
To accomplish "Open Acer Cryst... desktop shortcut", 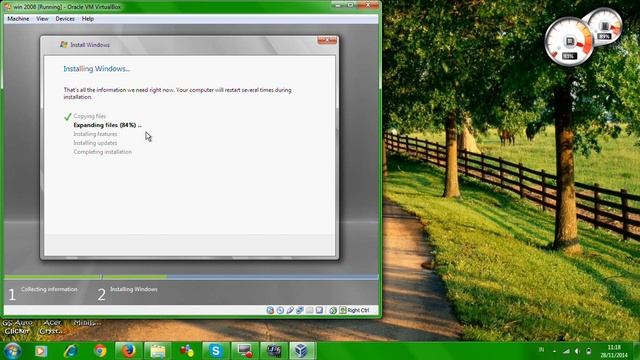I will point(52,327).
